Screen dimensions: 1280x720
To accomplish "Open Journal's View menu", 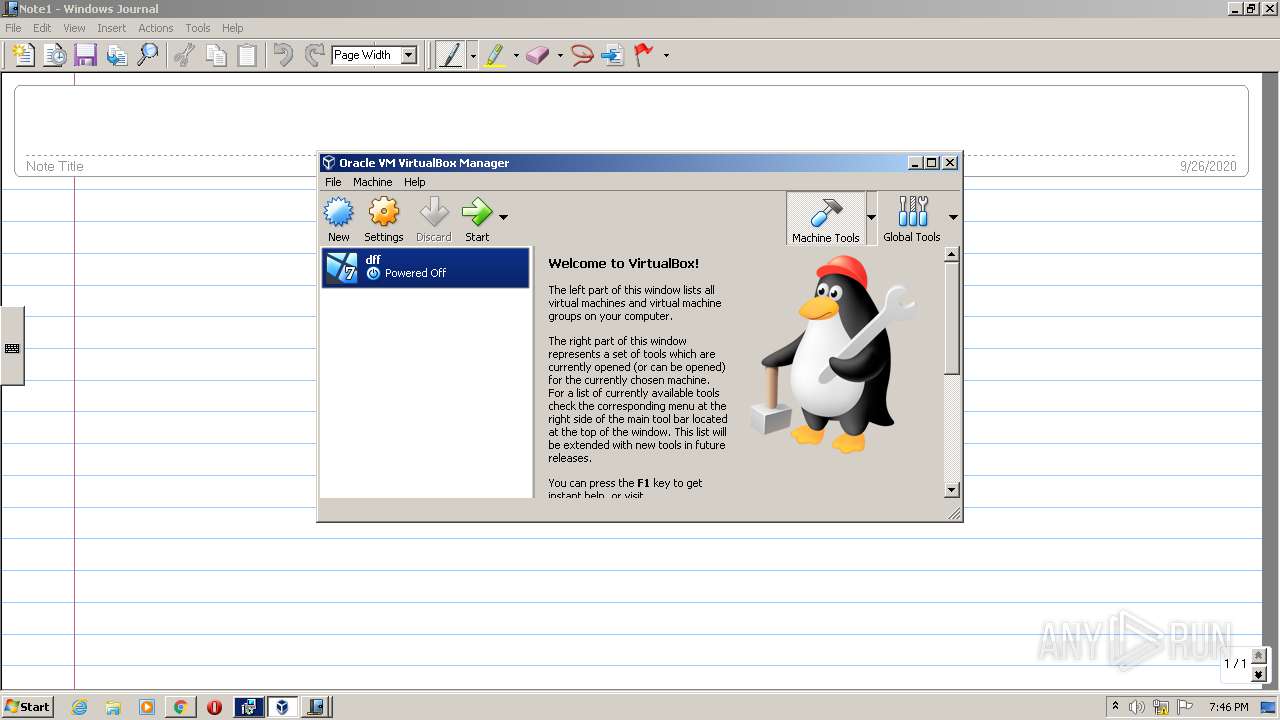I will (x=74, y=28).
